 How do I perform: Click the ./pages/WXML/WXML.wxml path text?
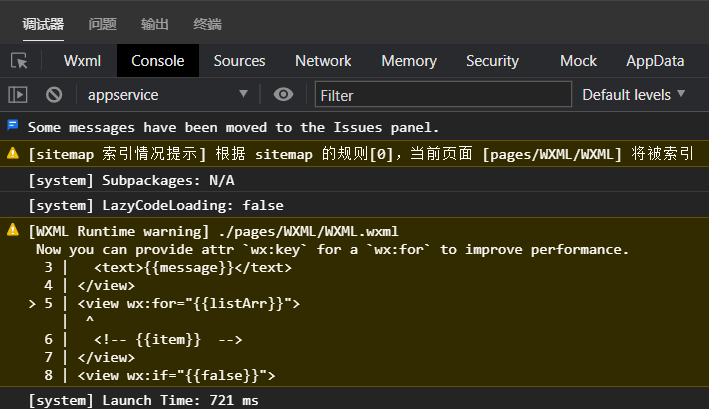click(308, 231)
